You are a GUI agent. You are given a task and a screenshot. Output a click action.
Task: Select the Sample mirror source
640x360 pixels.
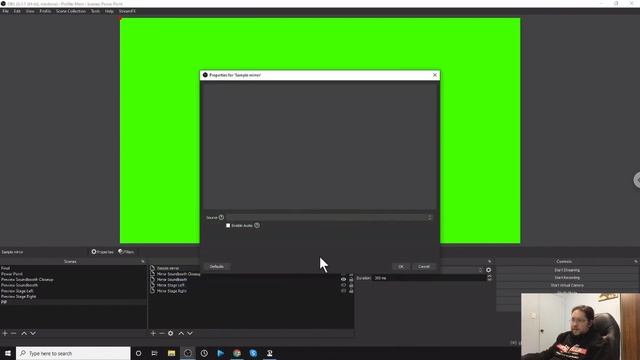pos(168,268)
